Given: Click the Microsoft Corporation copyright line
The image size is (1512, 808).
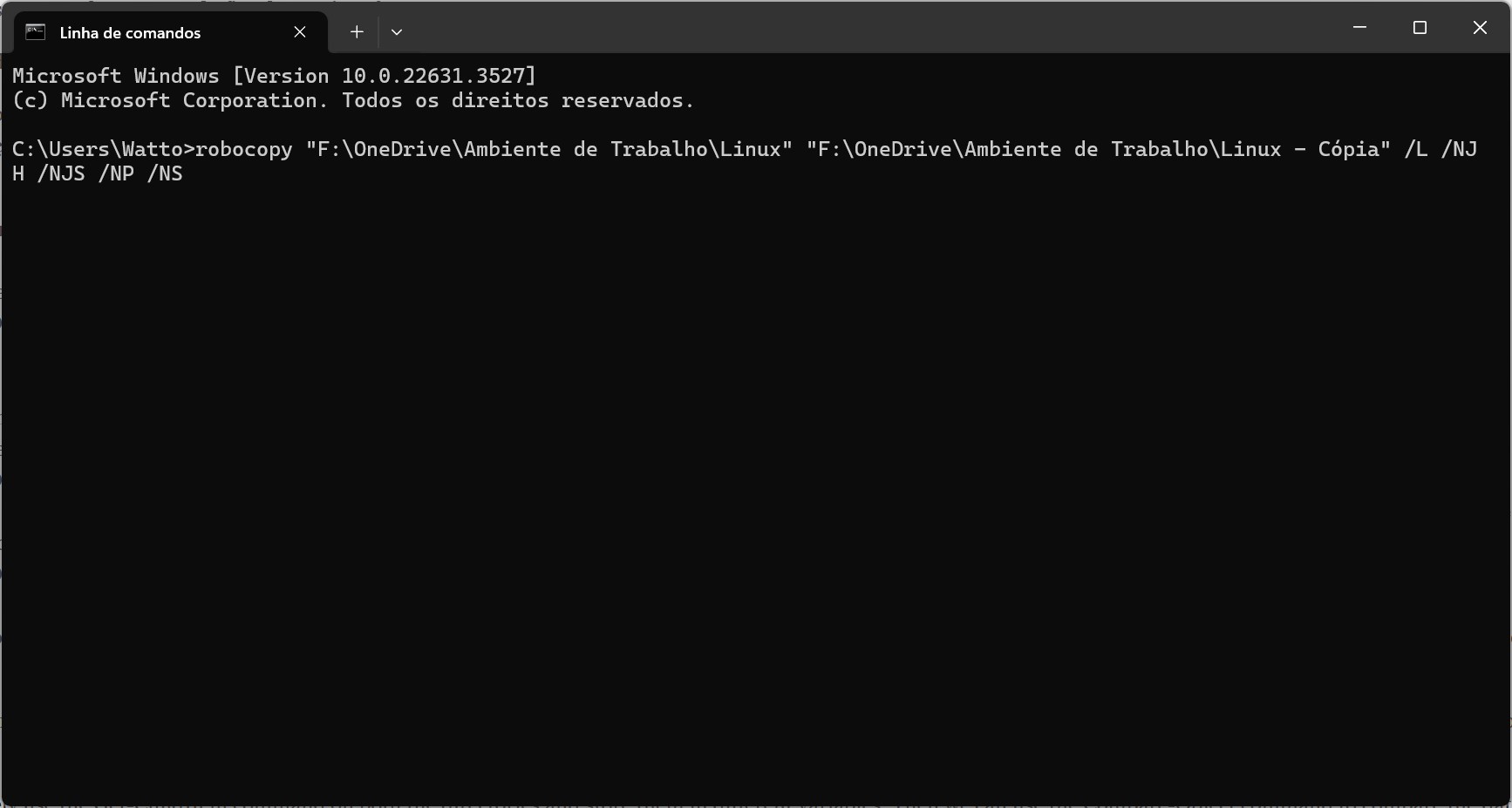Looking at the screenshot, I should [352, 100].
